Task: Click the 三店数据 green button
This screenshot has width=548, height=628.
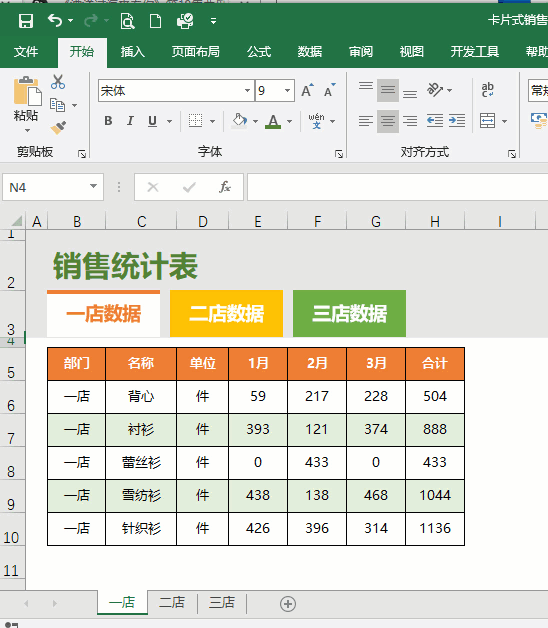Action: [x=349, y=314]
